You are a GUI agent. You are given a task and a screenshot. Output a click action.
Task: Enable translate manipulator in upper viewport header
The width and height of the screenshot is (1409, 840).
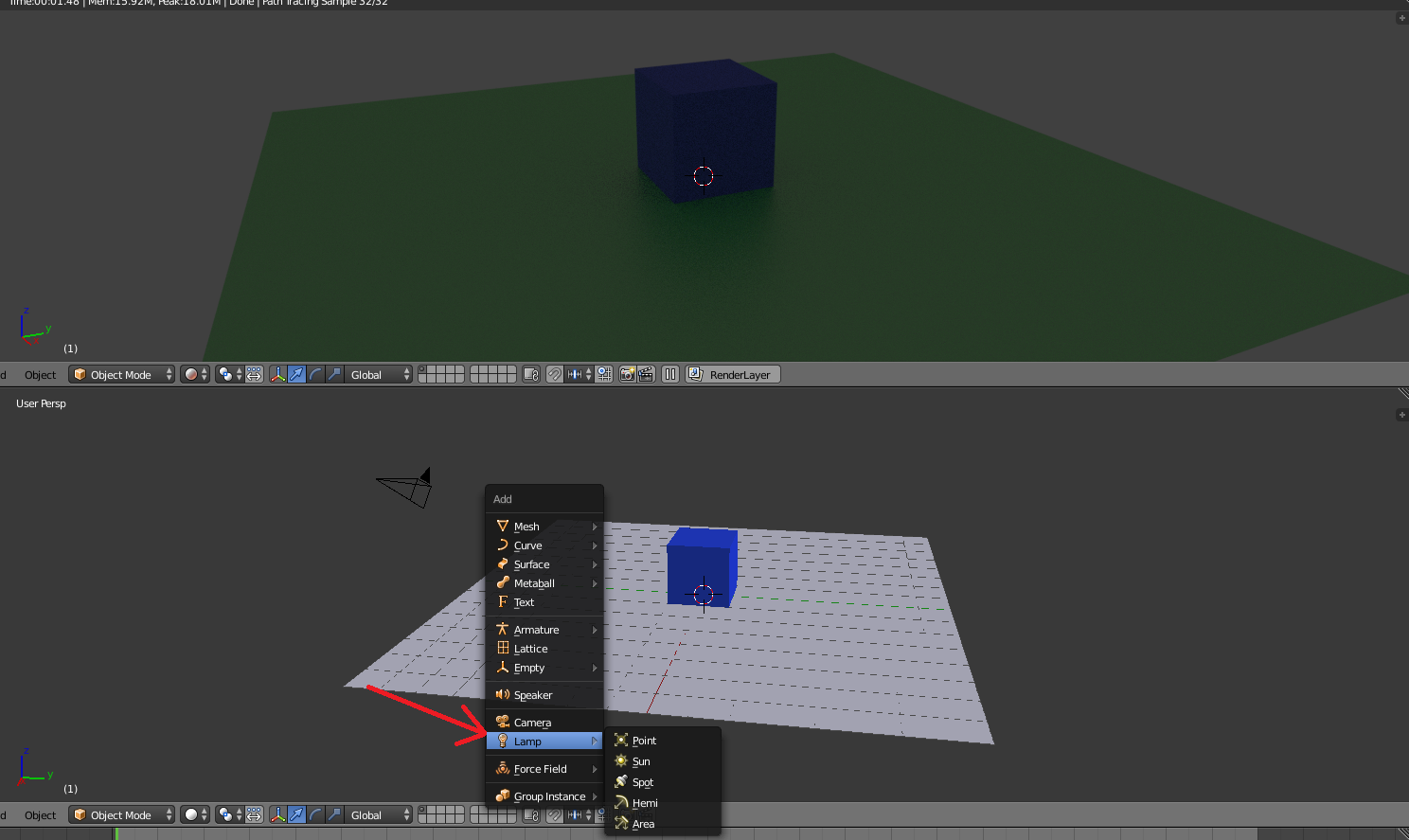pyautogui.click(x=297, y=374)
